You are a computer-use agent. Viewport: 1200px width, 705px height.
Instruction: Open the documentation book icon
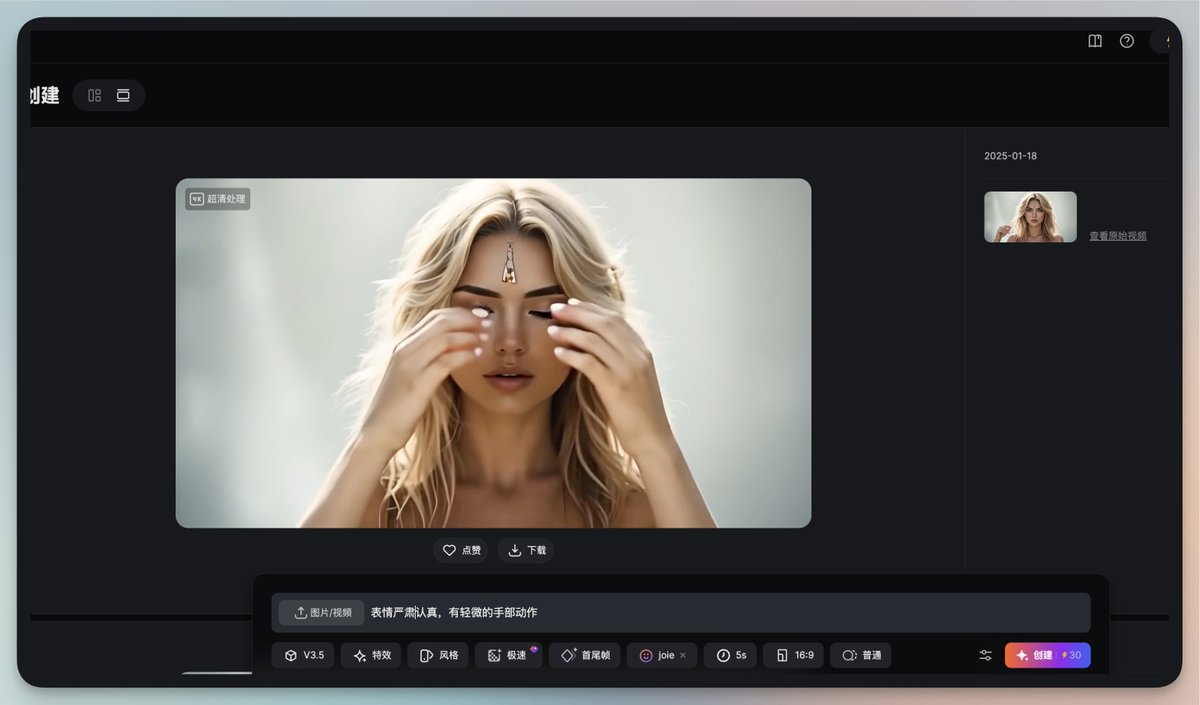coord(1095,41)
